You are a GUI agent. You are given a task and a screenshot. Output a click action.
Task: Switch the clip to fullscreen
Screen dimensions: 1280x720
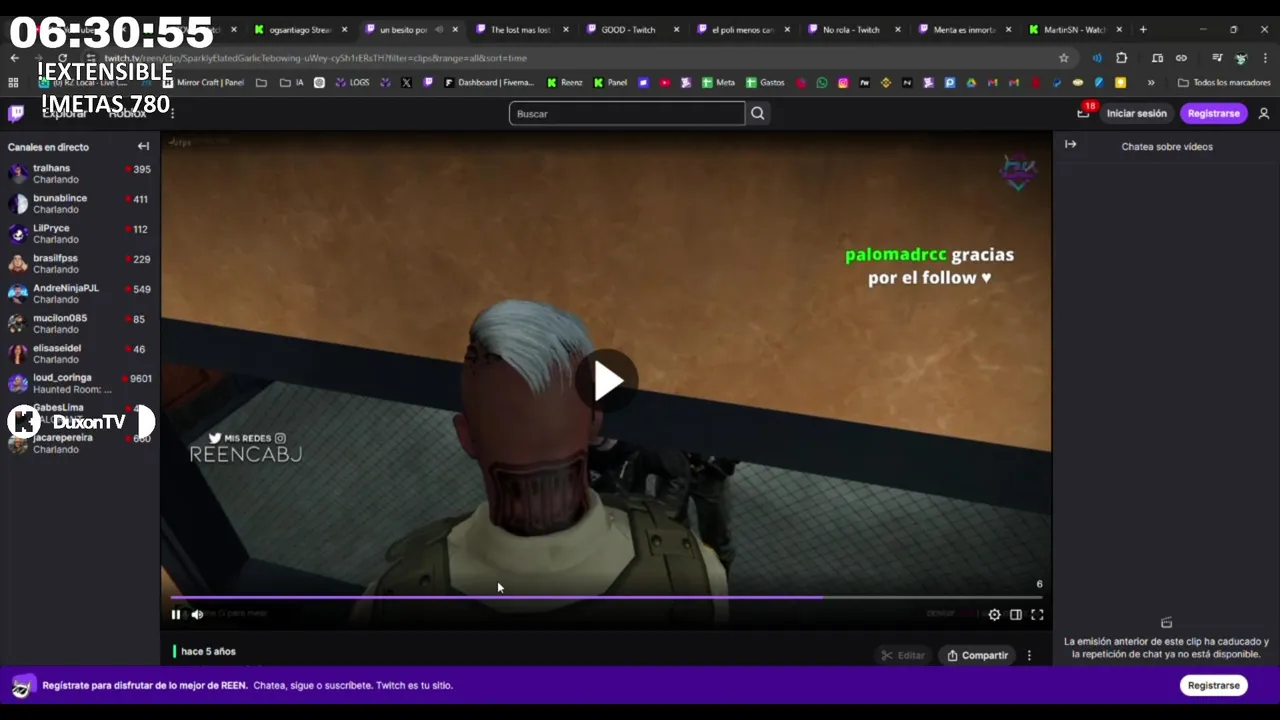pyautogui.click(x=1037, y=615)
